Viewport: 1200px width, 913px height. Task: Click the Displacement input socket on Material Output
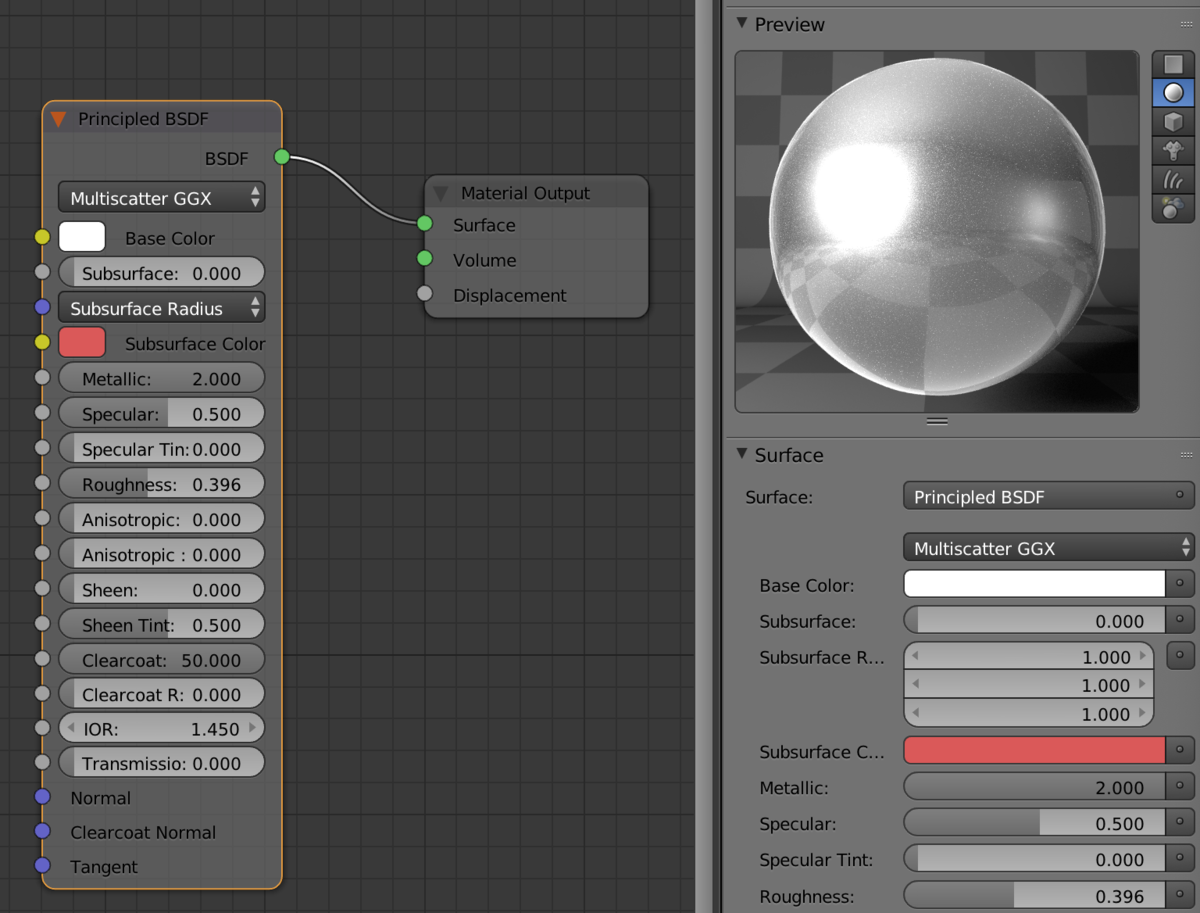tap(425, 294)
